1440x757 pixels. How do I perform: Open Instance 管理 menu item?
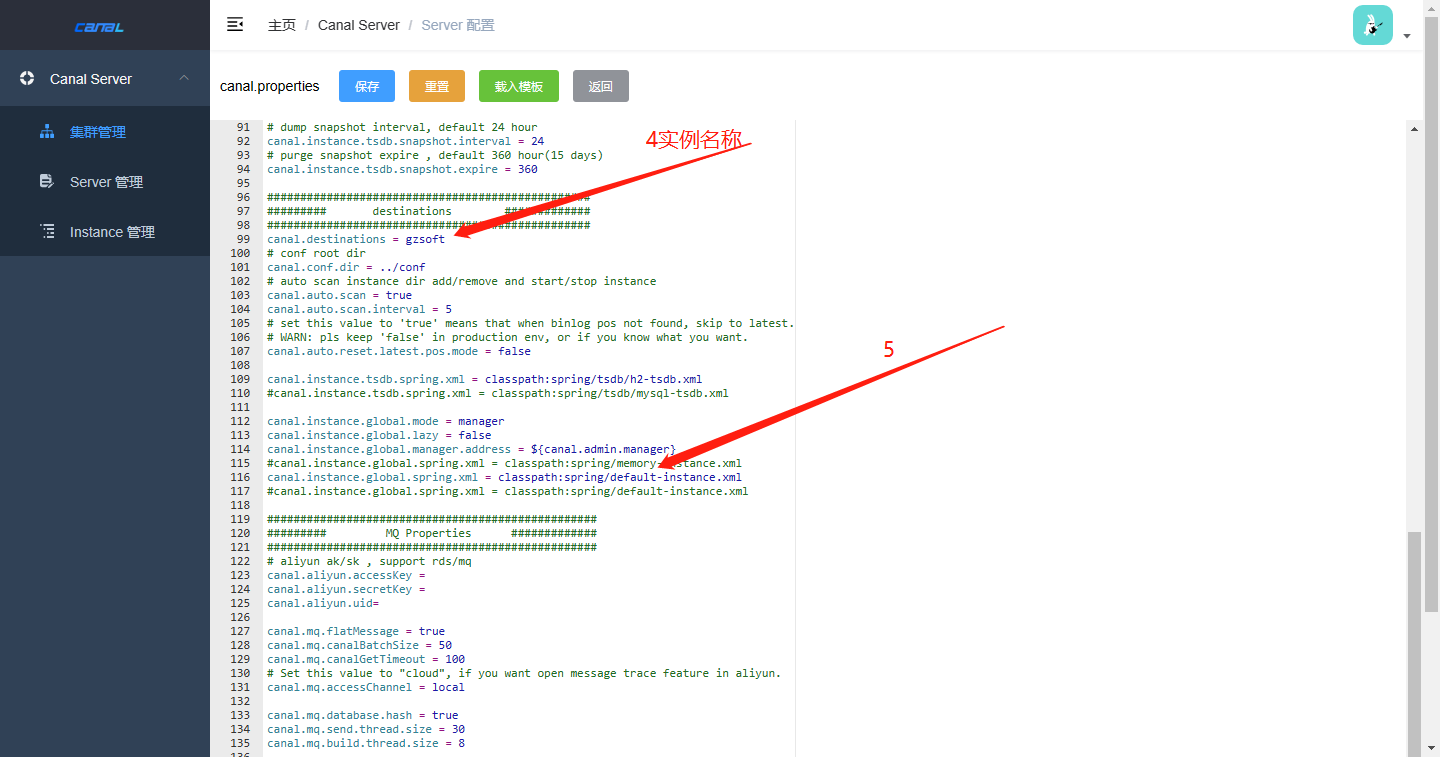click(x=105, y=232)
